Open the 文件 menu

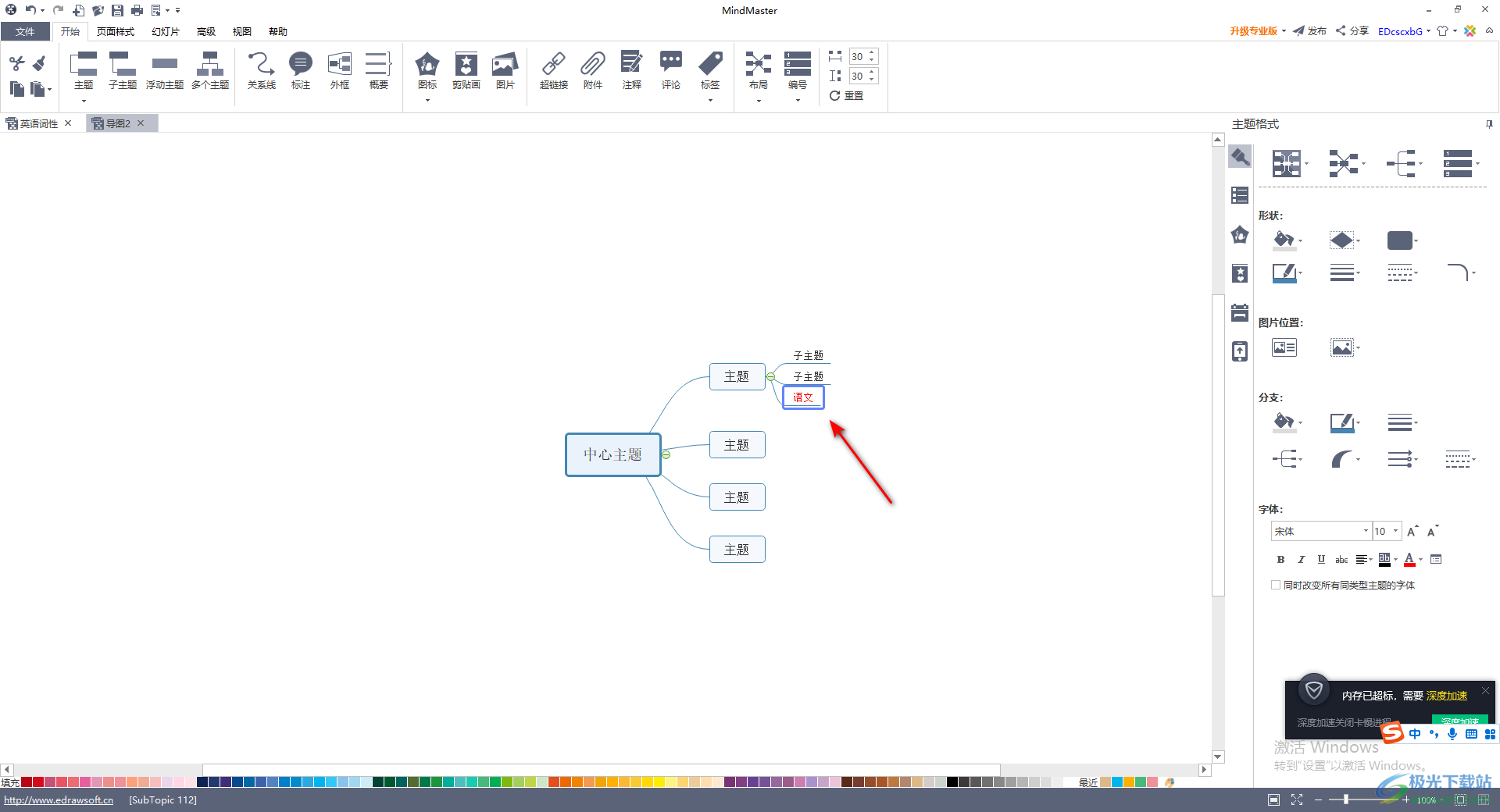pos(25,31)
